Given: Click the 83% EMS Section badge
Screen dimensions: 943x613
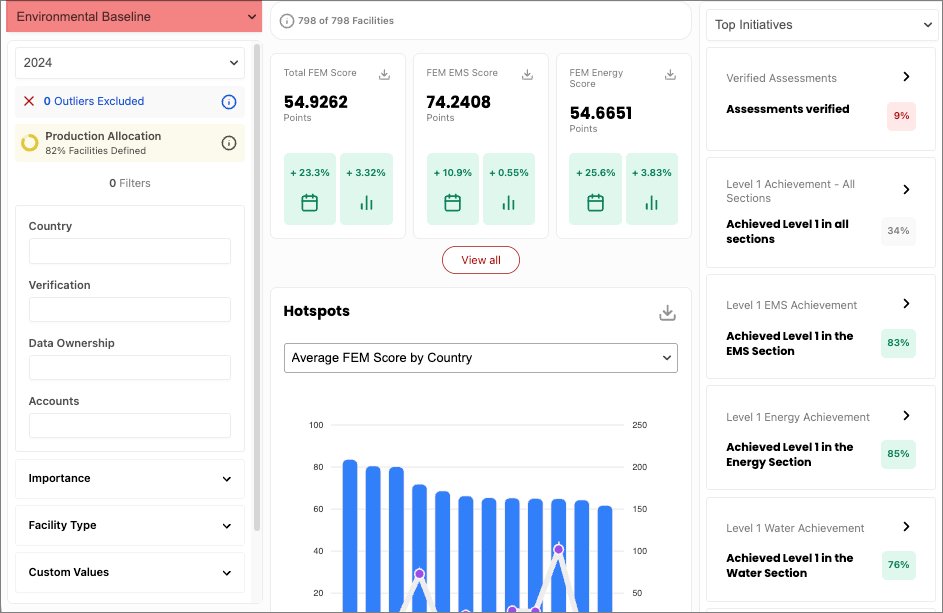Looking at the screenshot, I should coord(898,343).
